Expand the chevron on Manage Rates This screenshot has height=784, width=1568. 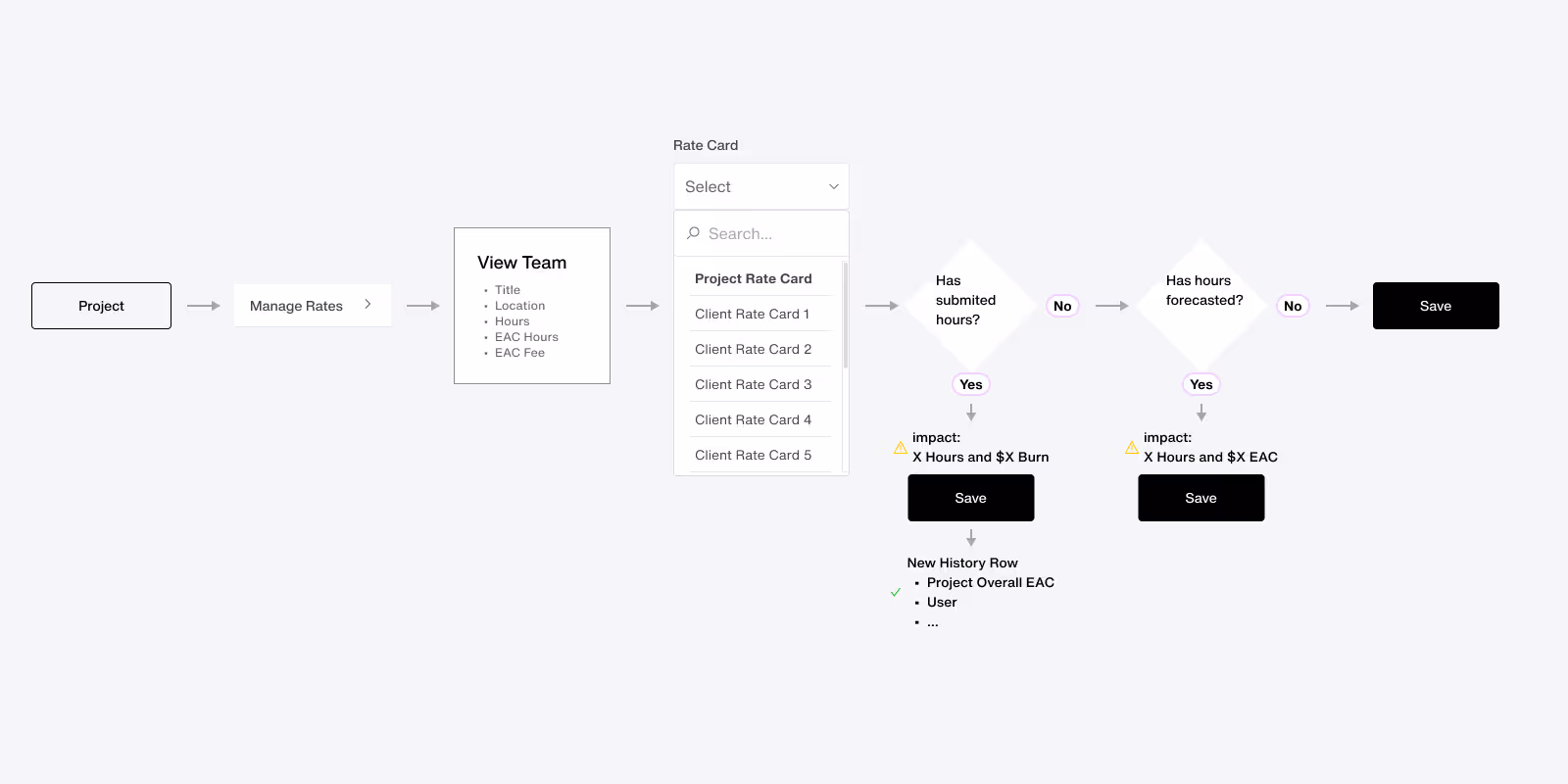click(368, 305)
